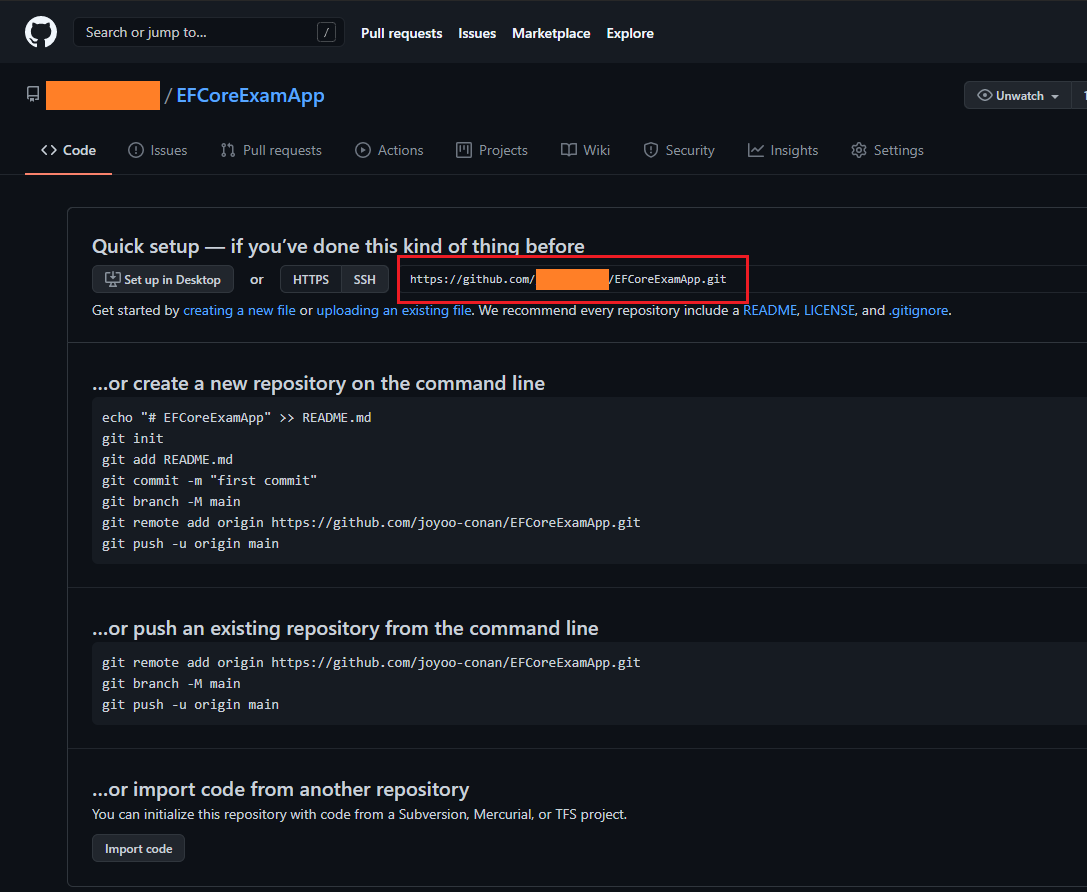Click '...or import code from another repository' heading
1087x892 pixels.
[281, 789]
